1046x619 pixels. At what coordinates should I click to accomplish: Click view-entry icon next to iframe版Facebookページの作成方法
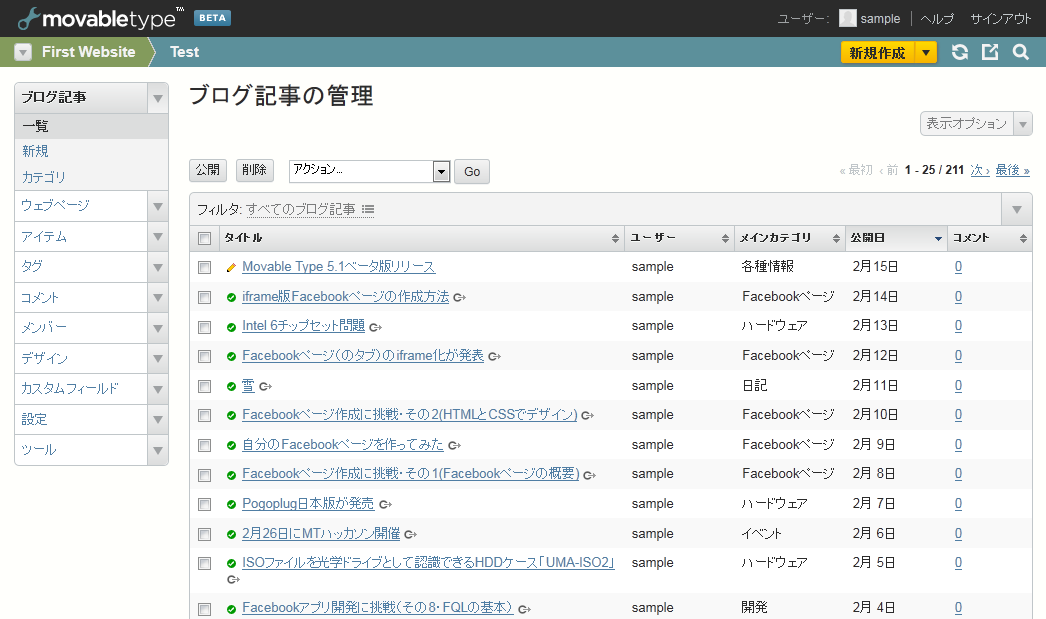tap(460, 297)
